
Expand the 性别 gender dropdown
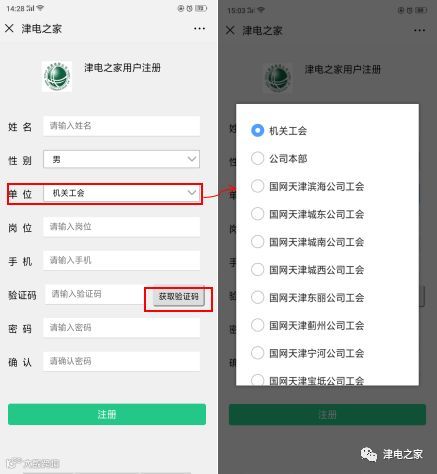coord(121,159)
